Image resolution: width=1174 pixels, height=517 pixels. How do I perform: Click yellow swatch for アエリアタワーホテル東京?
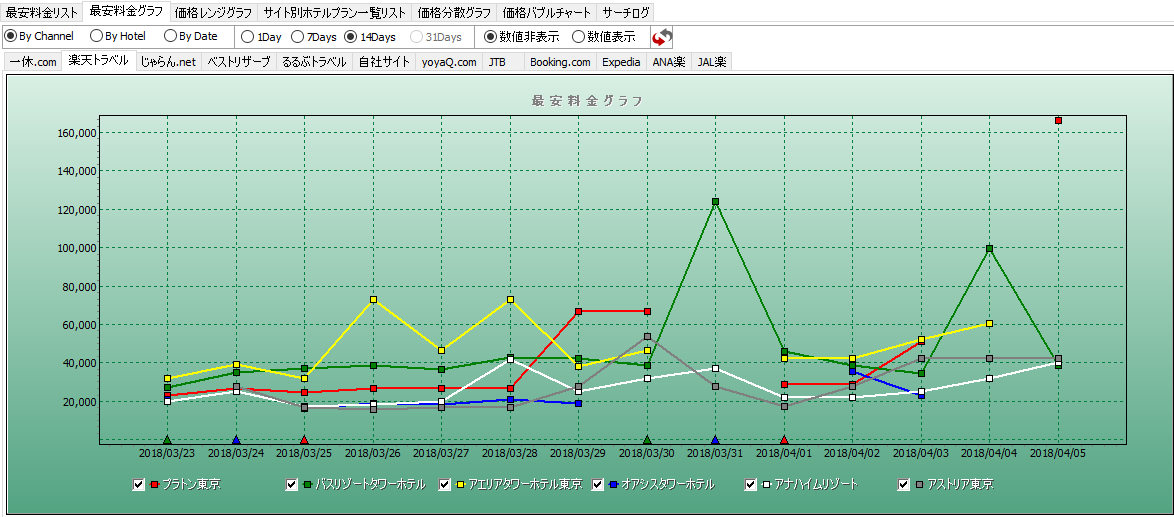click(461, 485)
